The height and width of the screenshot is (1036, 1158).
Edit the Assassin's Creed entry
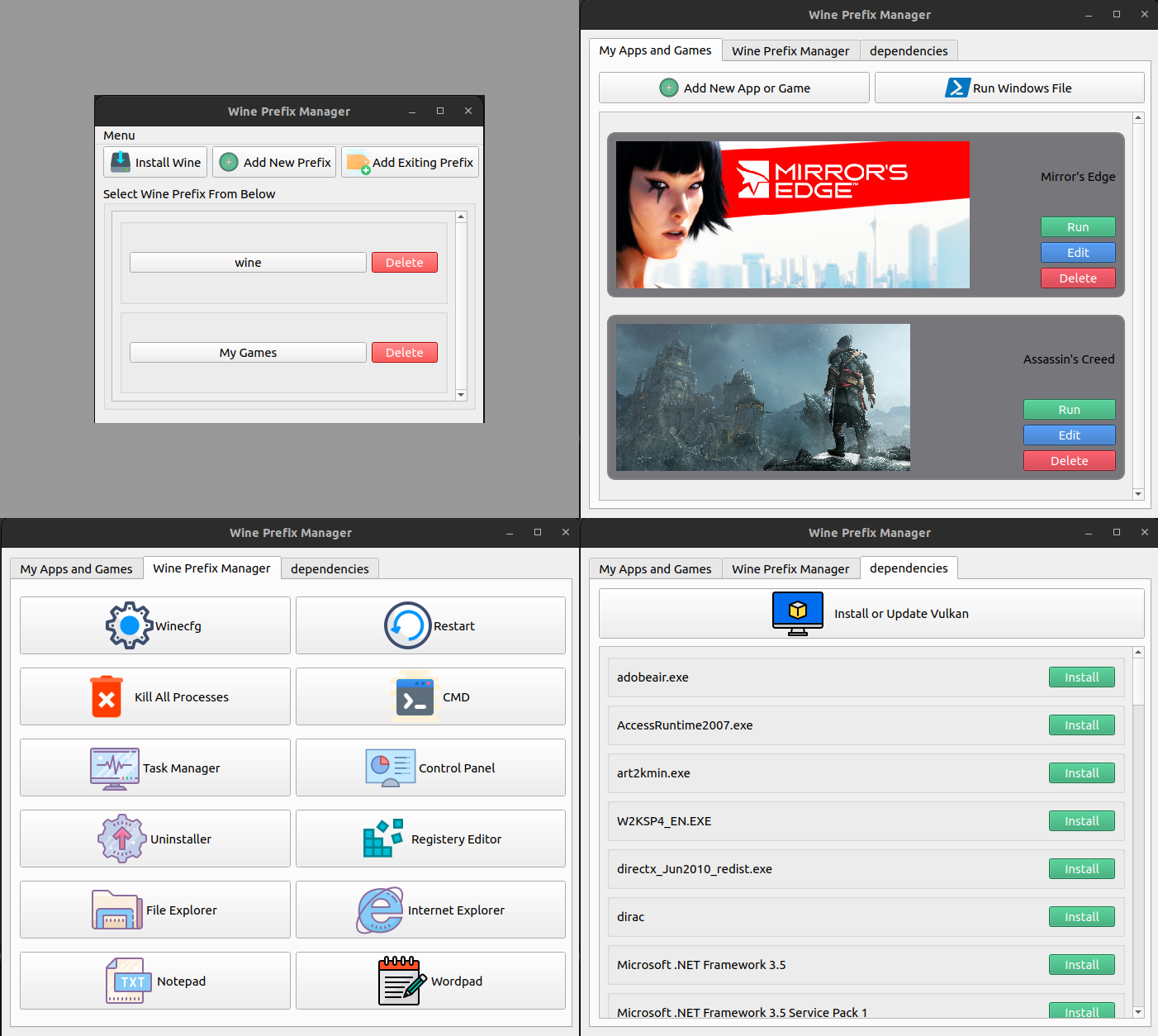[x=1070, y=435]
